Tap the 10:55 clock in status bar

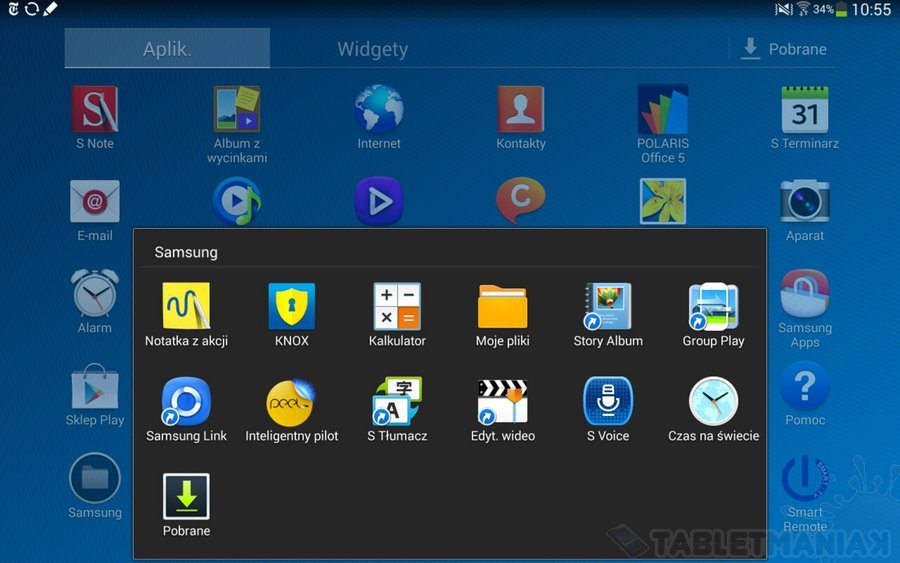coord(871,9)
